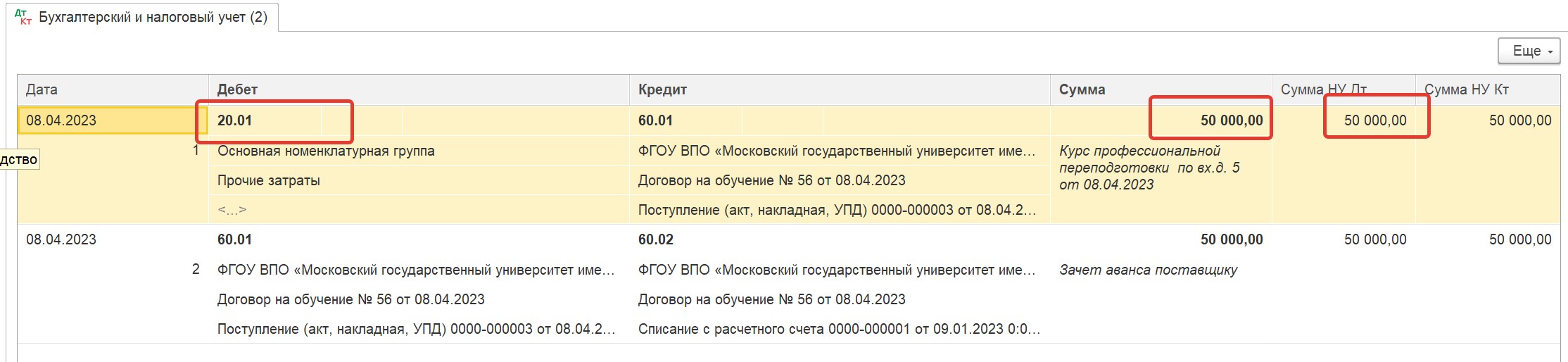
Task: Expand the Еще dropdown menu
Action: click(x=1529, y=51)
